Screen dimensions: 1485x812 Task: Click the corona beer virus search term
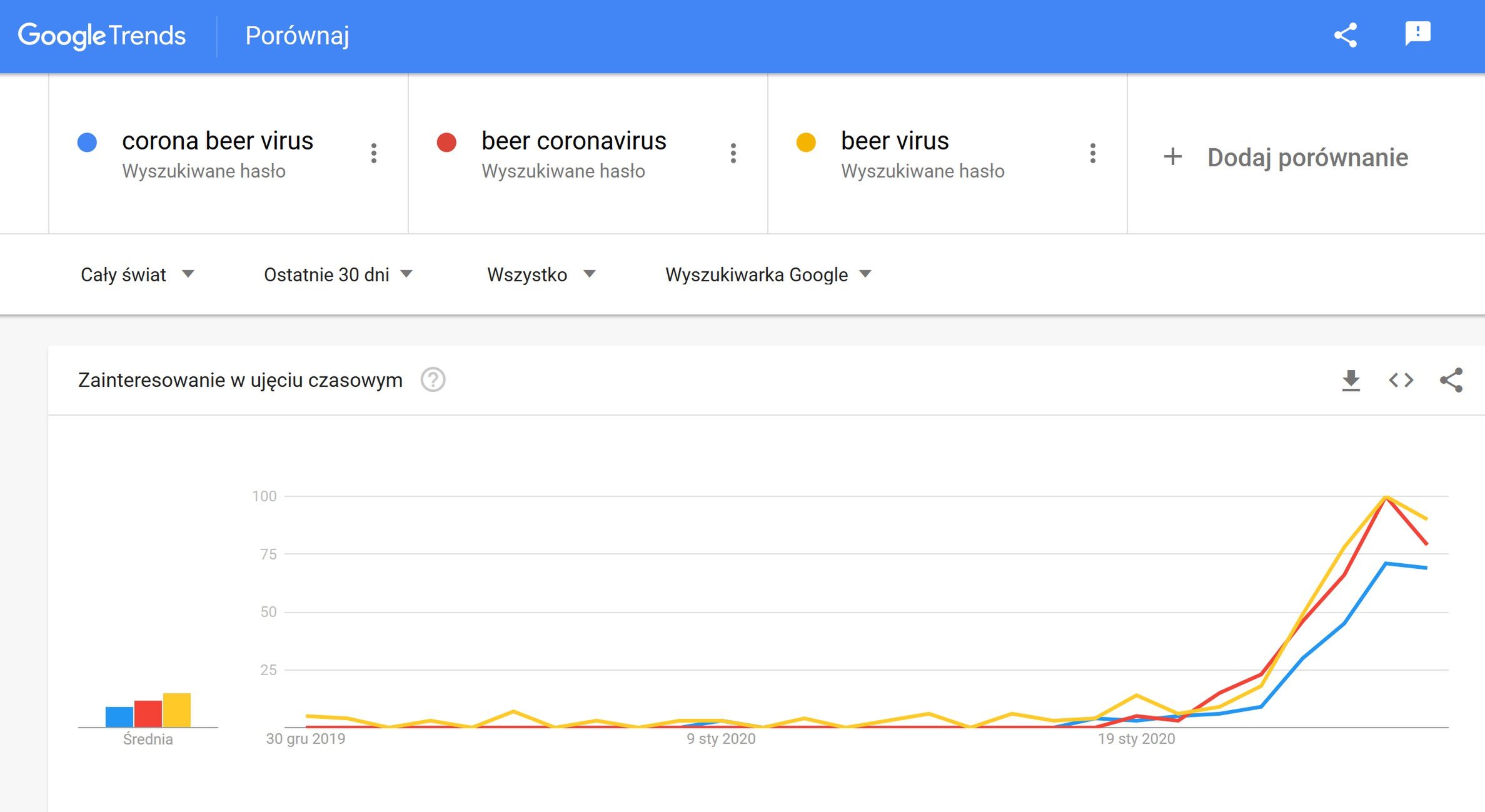pyautogui.click(x=218, y=141)
